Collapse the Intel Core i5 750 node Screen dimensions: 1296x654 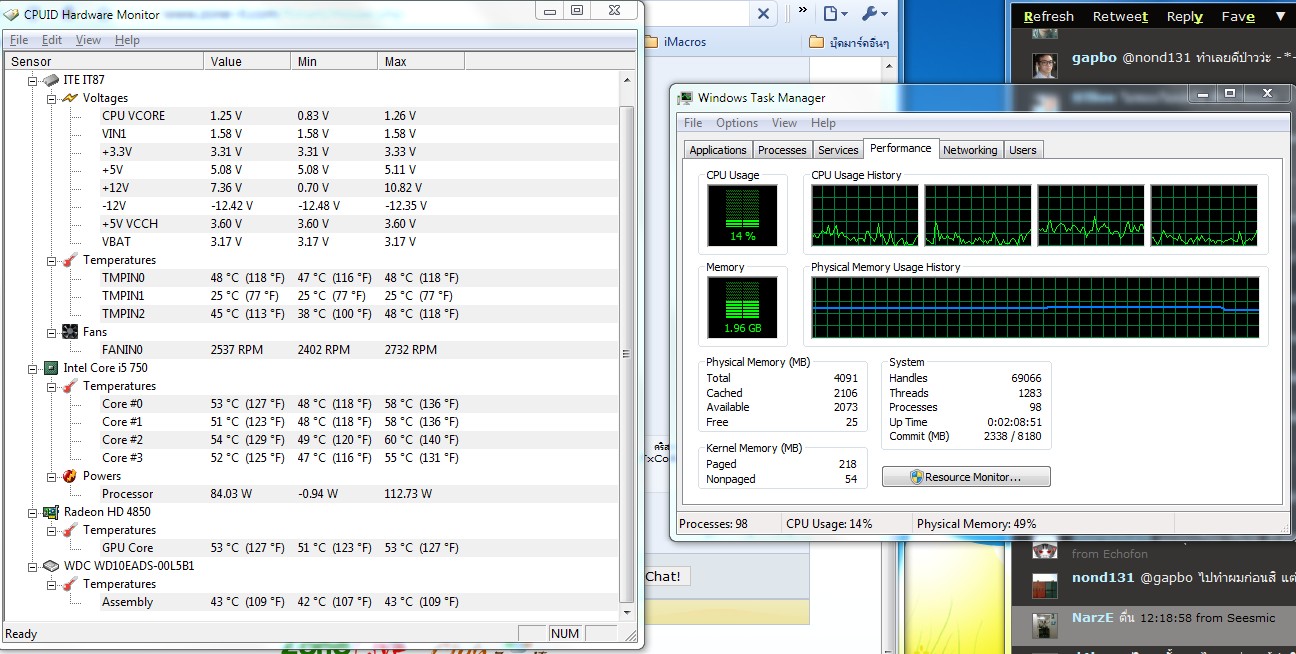tap(32, 368)
